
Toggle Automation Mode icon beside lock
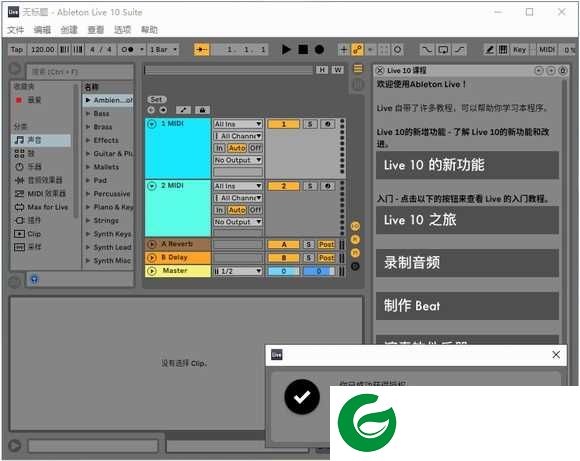pyautogui.click(x=183, y=110)
